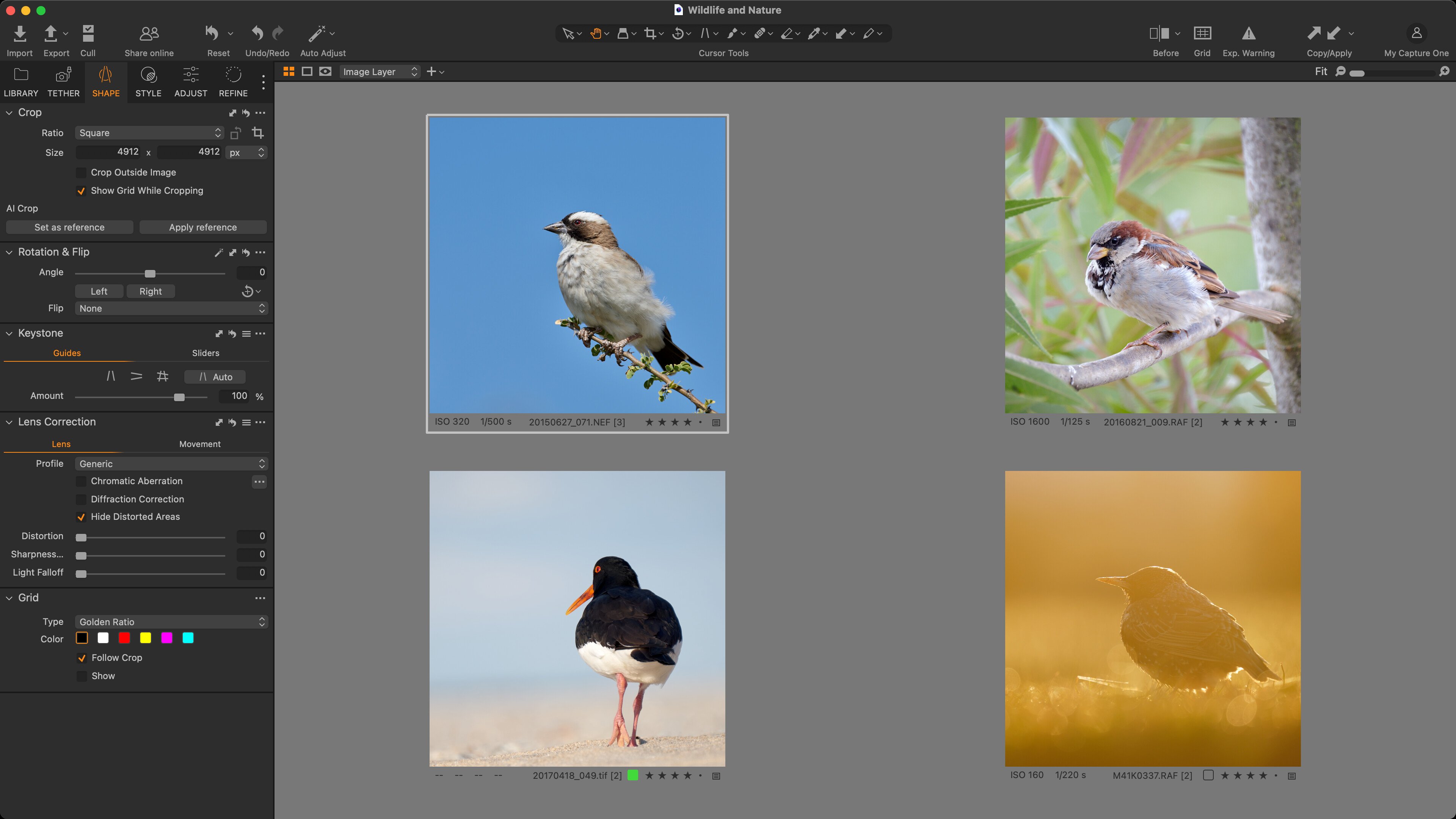Screen dimensions: 1456x819
Task: Click Set as reference button
Action: click(x=69, y=227)
